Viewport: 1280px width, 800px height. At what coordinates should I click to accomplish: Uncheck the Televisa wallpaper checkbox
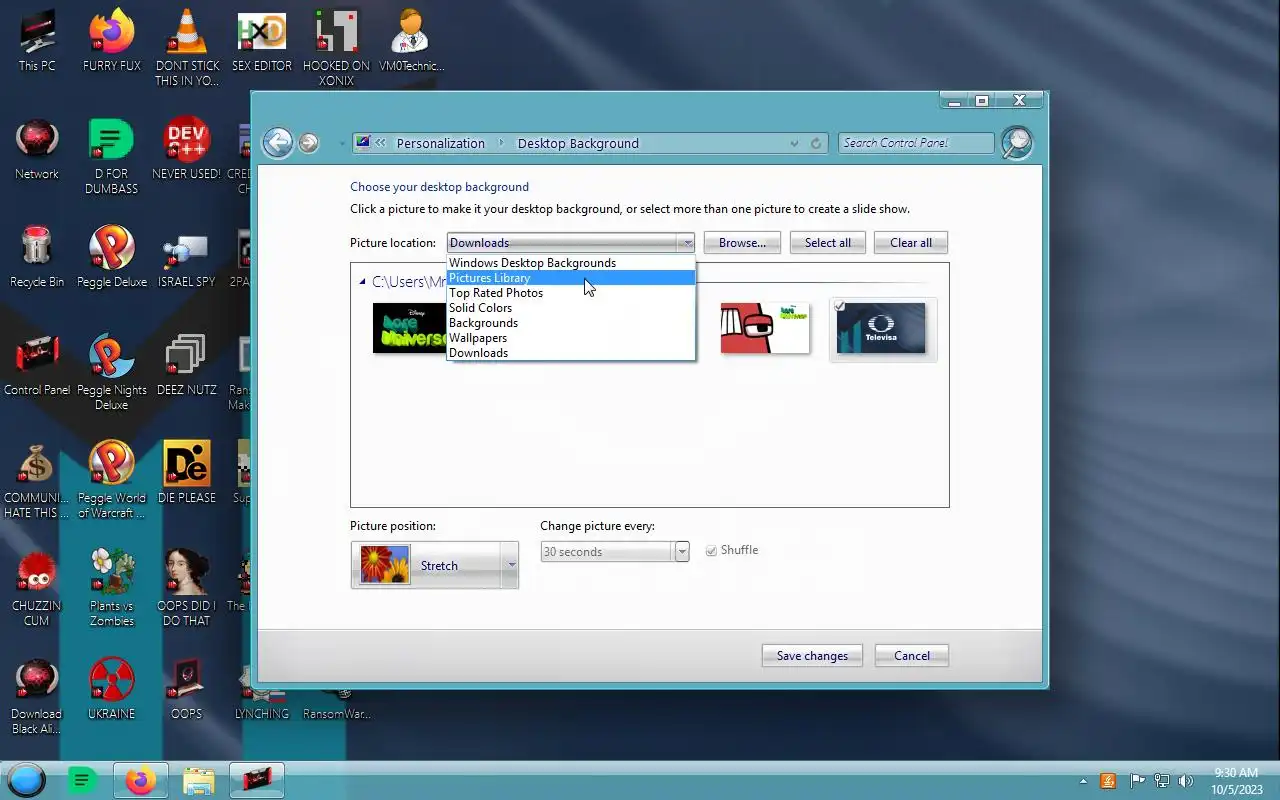pos(840,306)
